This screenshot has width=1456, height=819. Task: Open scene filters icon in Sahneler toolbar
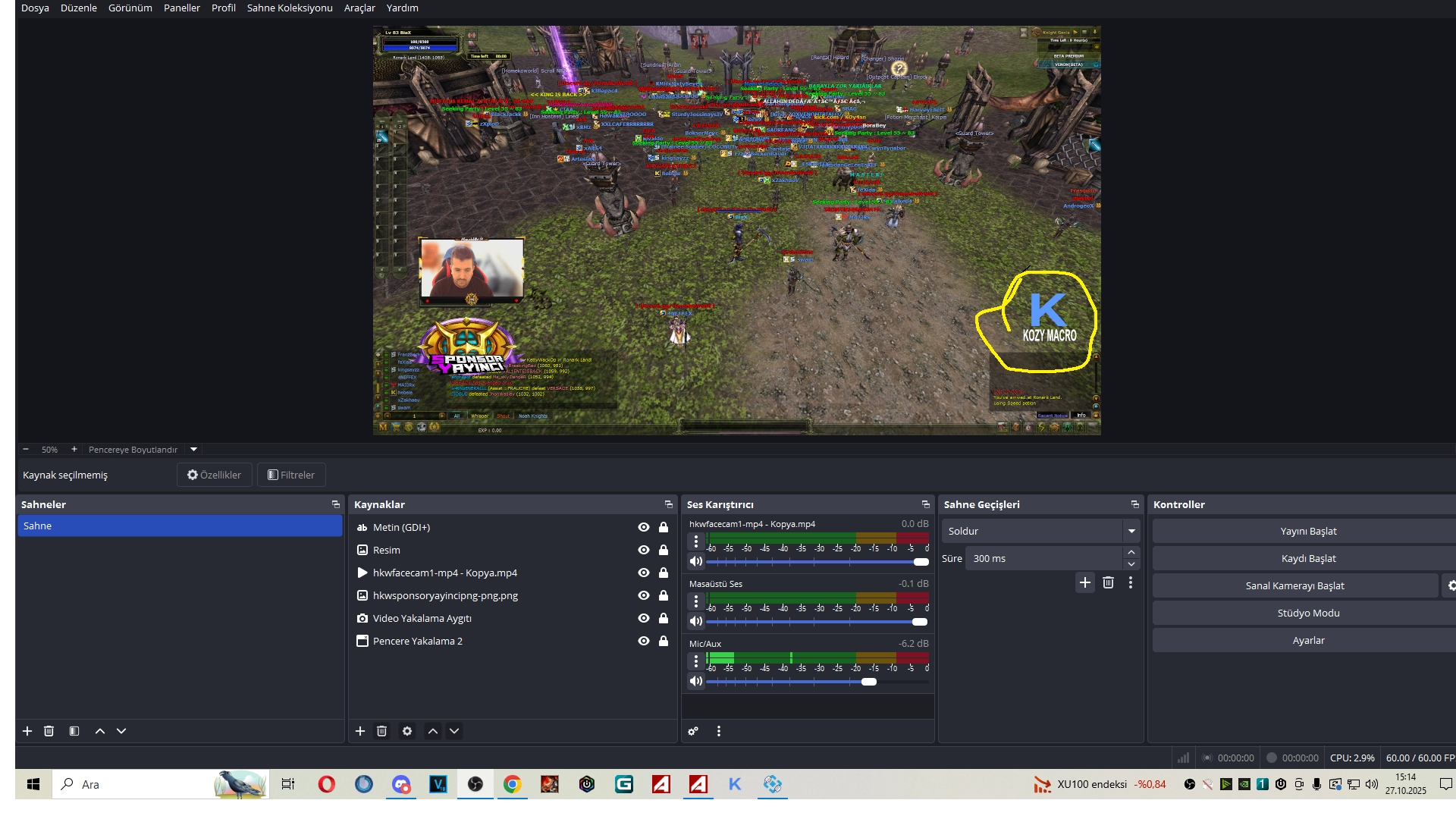[74, 731]
